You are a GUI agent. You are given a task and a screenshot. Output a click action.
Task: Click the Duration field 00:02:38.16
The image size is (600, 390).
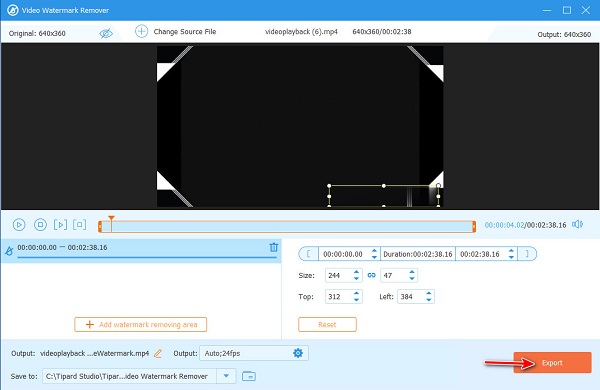point(418,254)
